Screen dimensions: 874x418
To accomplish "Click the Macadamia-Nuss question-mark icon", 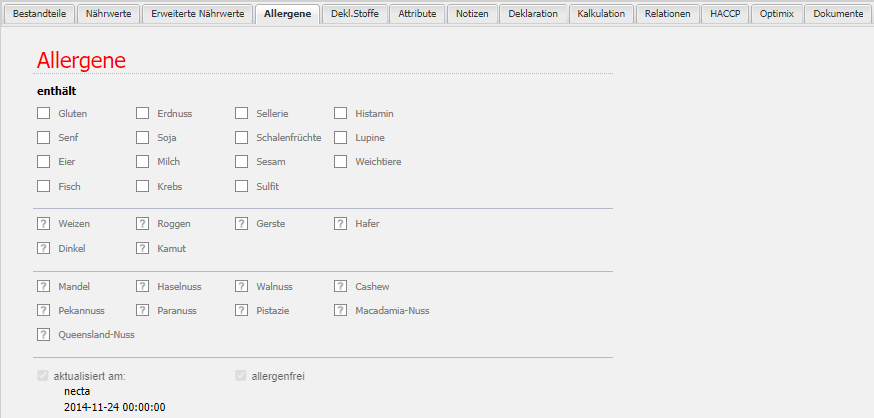I will click(x=340, y=310).
